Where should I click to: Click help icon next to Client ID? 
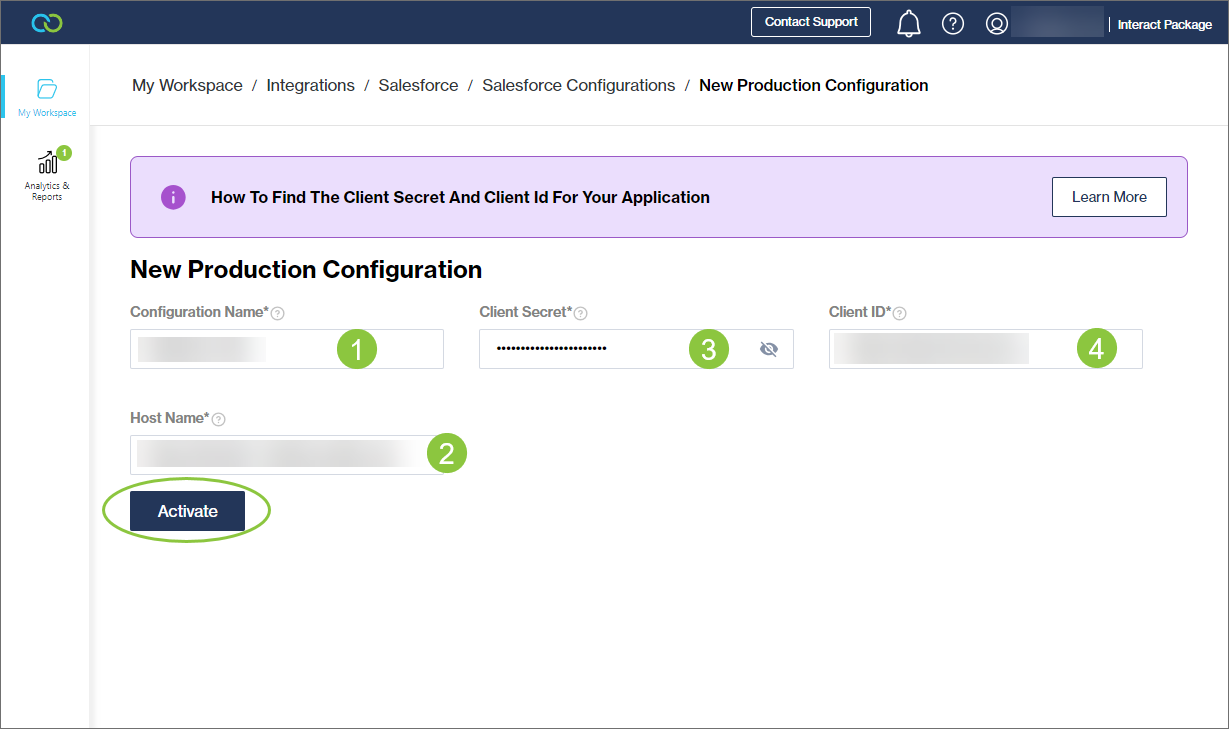[x=900, y=314]
